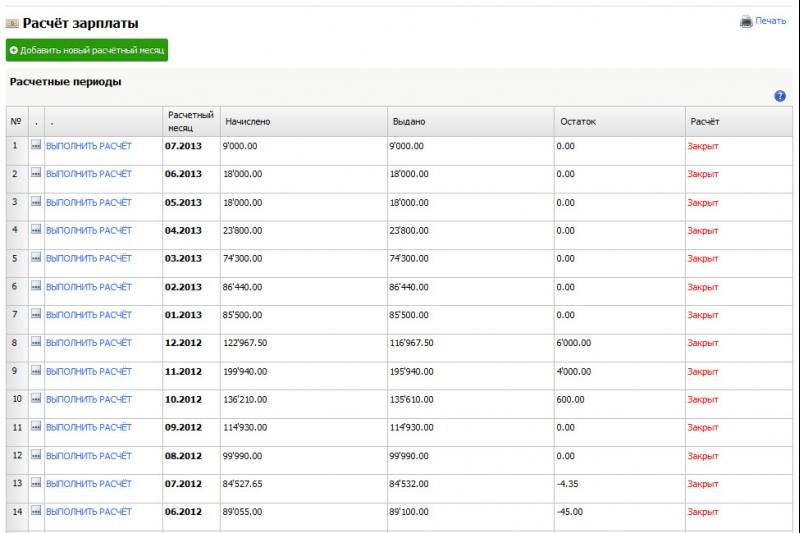Click the small icon in row 05.2013
This screenshot has width=800, height=533.
click(36, 202)
